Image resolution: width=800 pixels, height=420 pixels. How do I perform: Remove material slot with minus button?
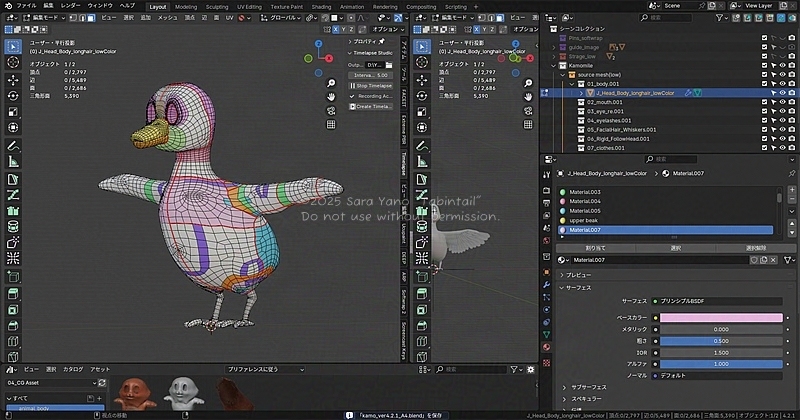pyautogui.click(x=792, y=199)
